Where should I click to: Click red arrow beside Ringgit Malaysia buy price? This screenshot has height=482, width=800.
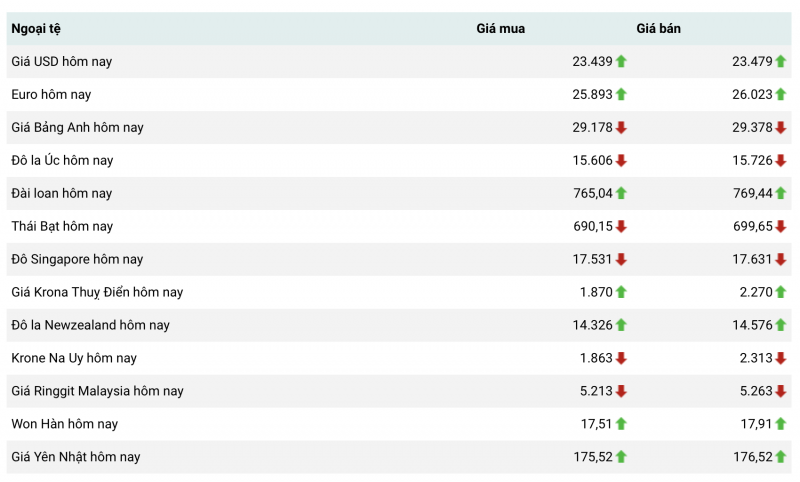(621, 391)
